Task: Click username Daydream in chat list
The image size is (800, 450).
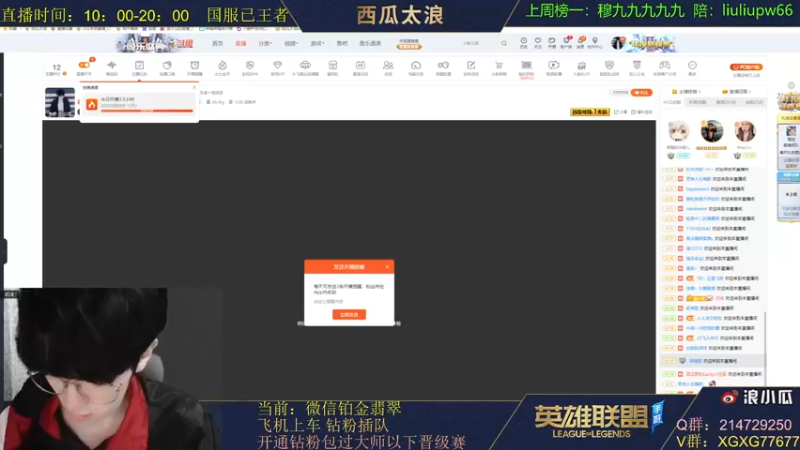Action: 697,189
